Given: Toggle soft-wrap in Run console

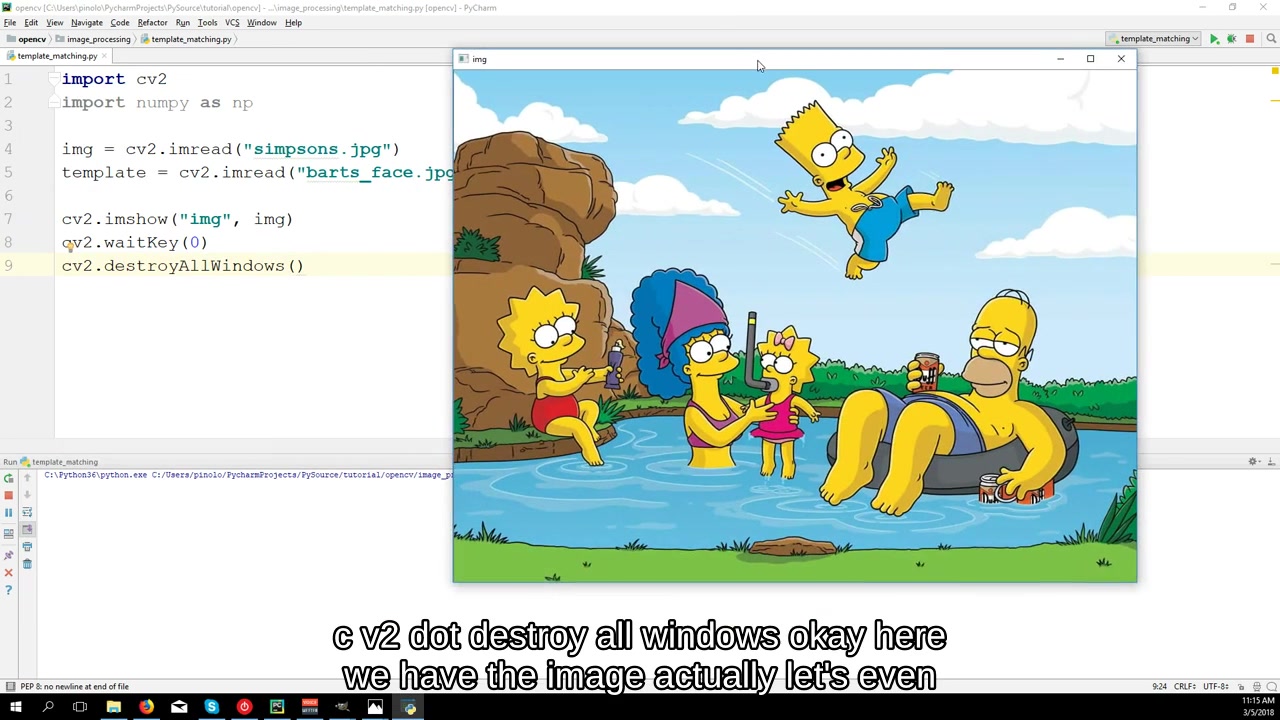Looking at the screenshot, I should tap(27, 512).
